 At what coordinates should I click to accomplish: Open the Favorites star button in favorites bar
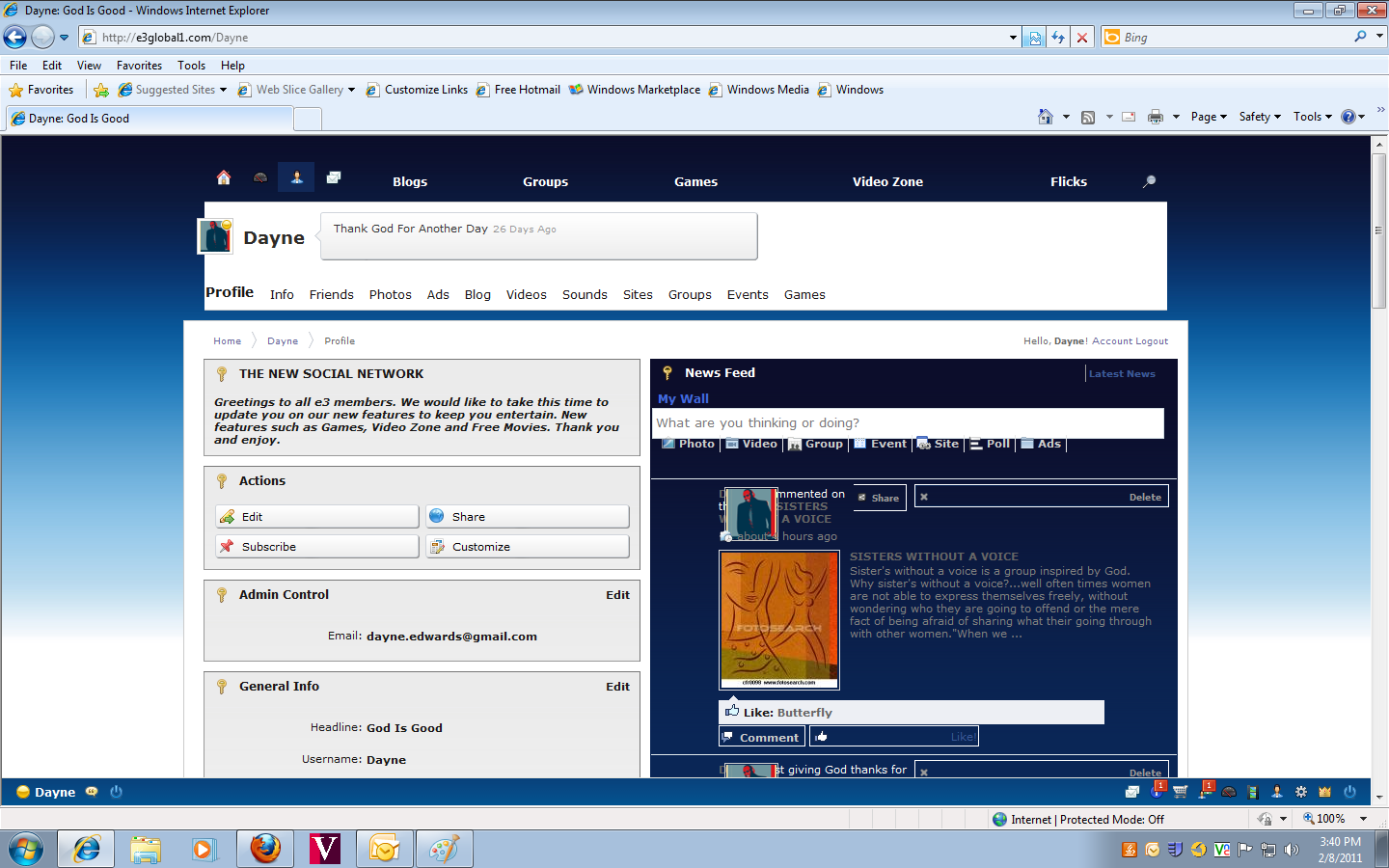coord(41,90)
